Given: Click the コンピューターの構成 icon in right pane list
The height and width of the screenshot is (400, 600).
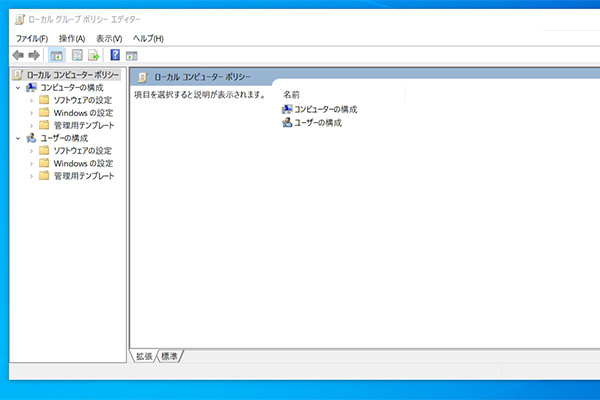Looking at the screenshot, I should tap(287, 109).
